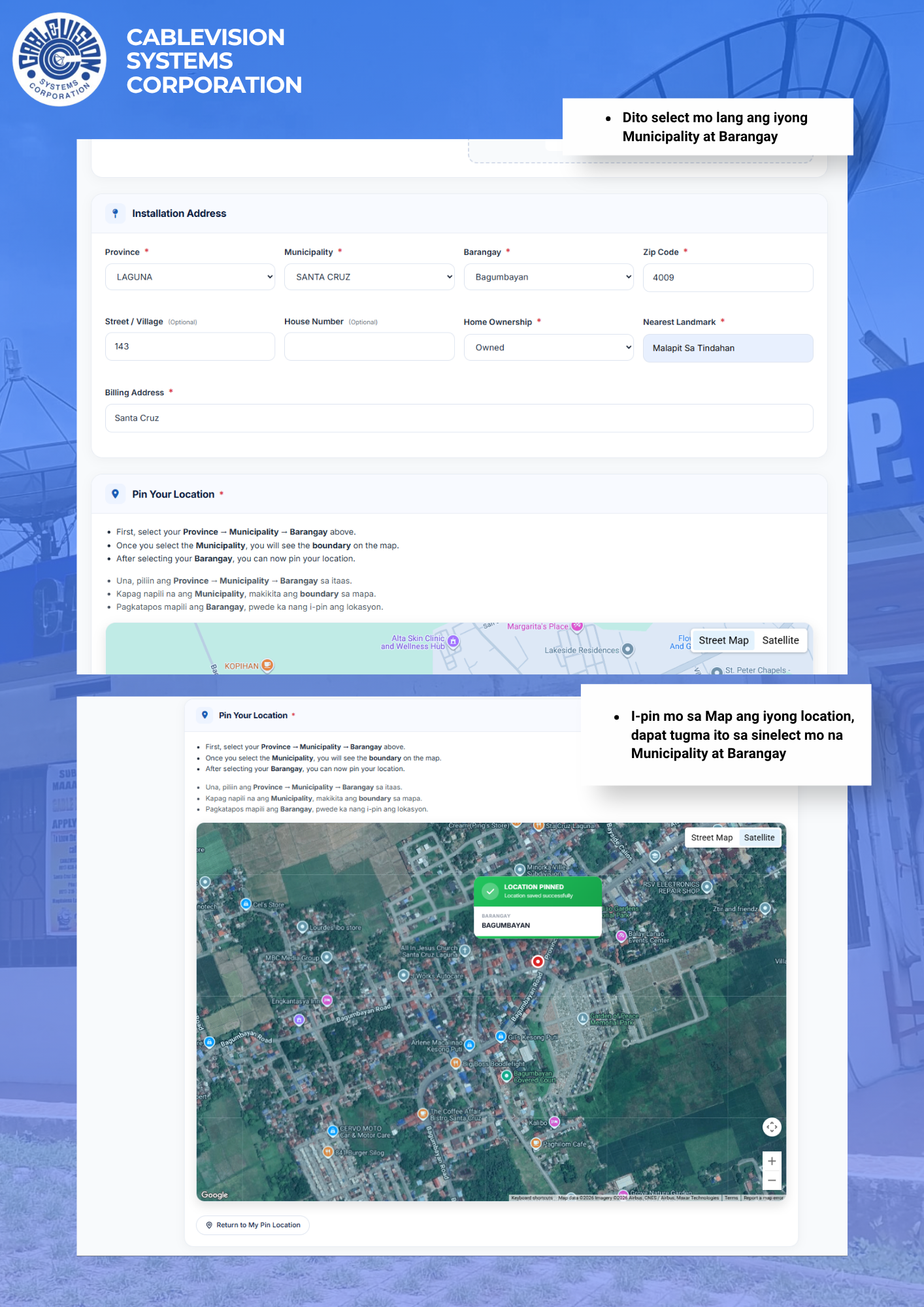Viewport: 924px width, 1307px height.
Task: Select the Alta Skin Clinic map marker
Action: (x=454, y=642)
